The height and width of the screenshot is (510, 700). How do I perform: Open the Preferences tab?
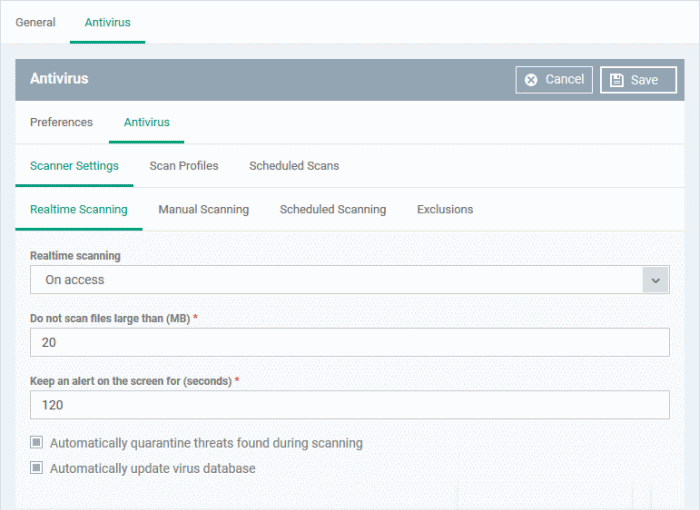[x=61, y=122]
